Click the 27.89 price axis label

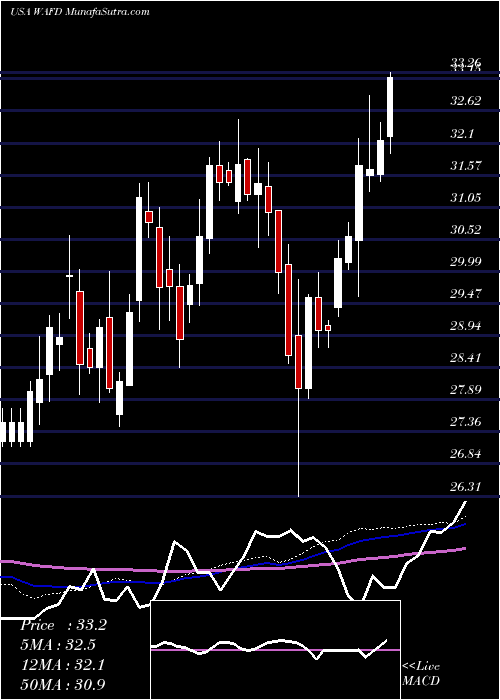pos(466,390)
